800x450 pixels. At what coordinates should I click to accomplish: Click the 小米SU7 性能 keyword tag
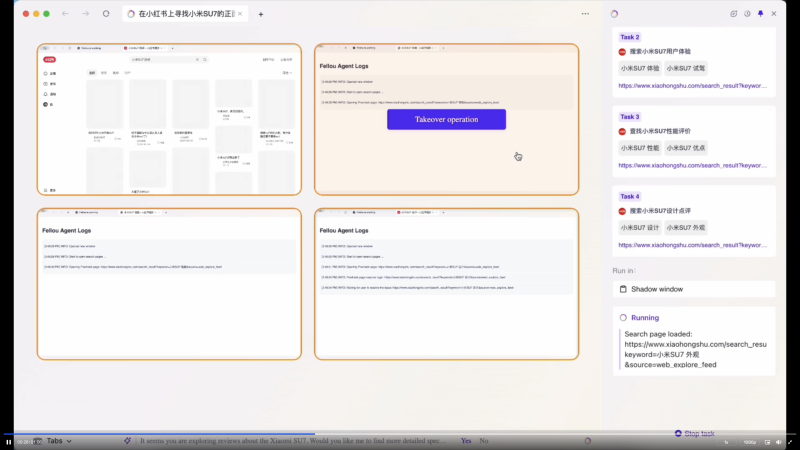click(640, 148)
